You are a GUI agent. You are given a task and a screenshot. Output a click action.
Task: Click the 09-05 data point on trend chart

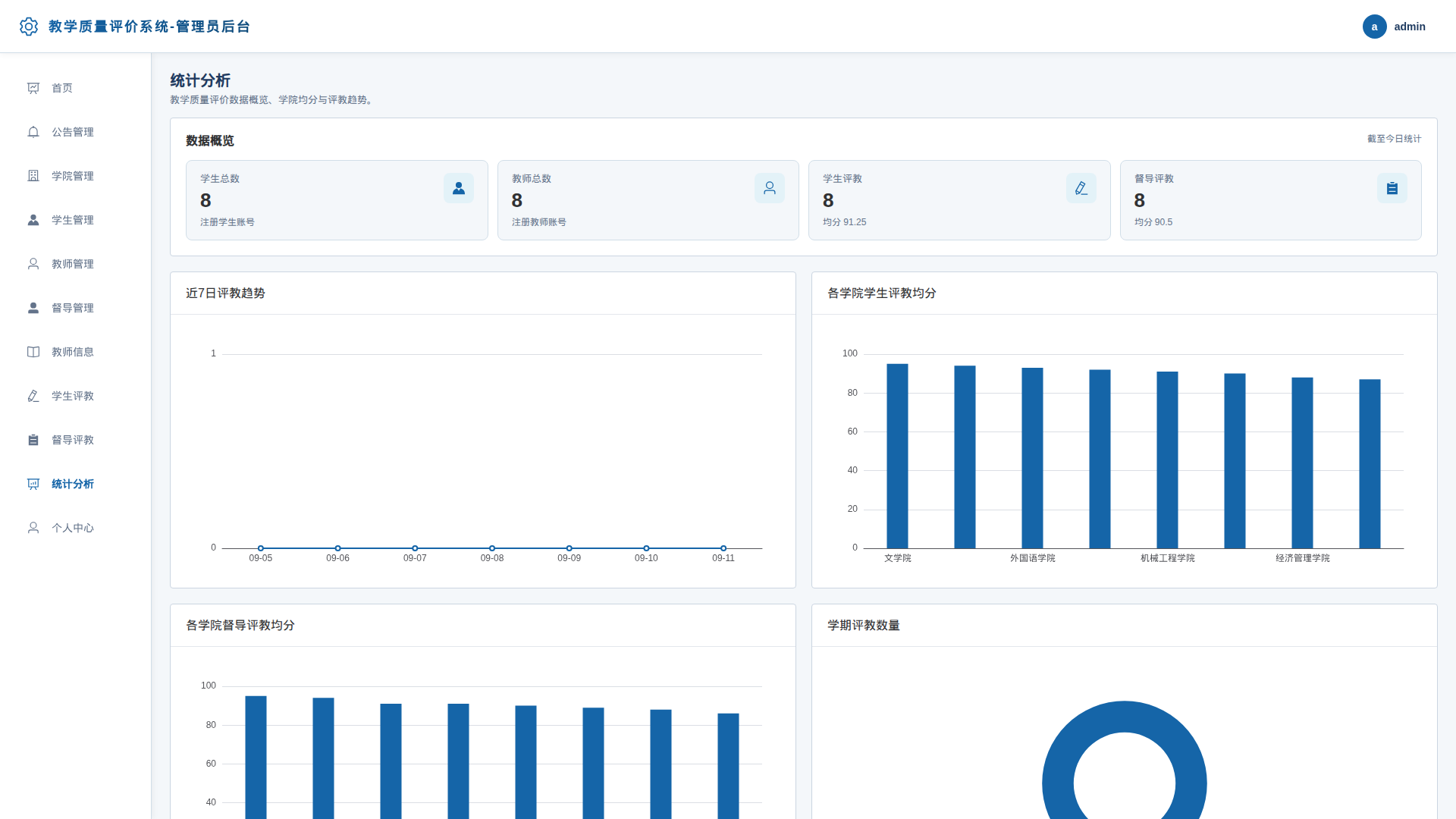coord(261,548)
